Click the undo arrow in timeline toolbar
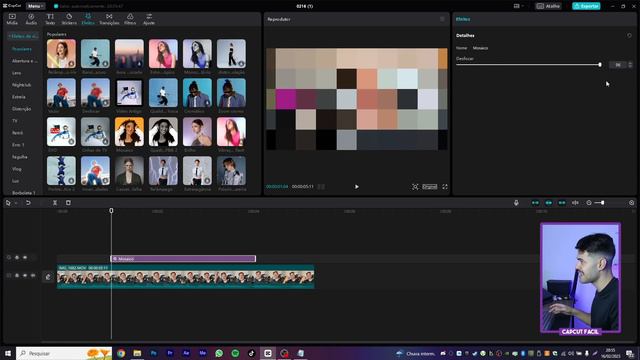This screenshot has width=640, height=360. pyautogui.click(x=28, y=203)
